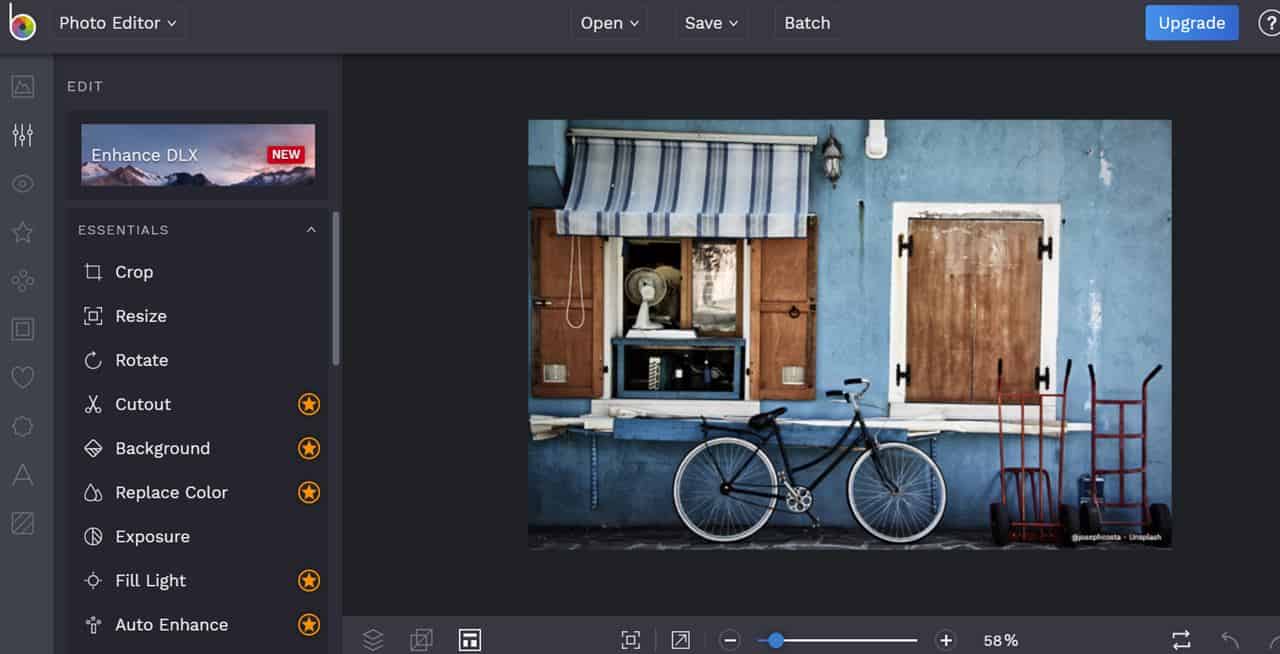
Task: Select the Edit sliders sidebar icon
Action: (23, 135)
